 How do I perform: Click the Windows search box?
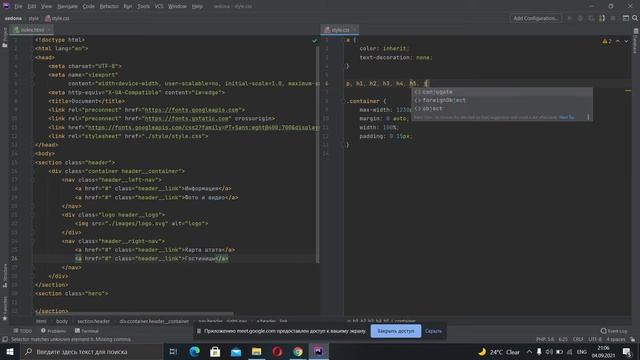91,352
